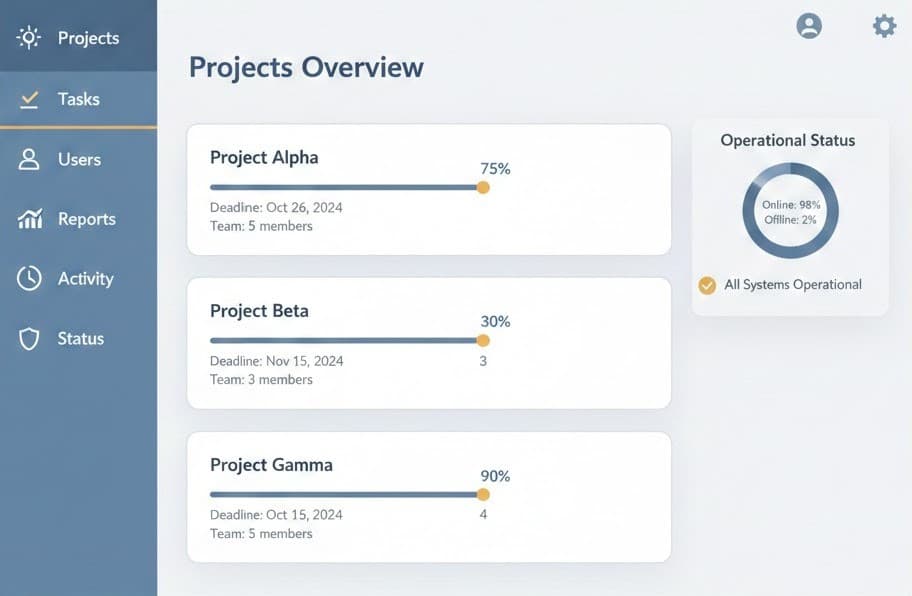Click the Reports chart icon
912x596 pixels.
point(30,219)
